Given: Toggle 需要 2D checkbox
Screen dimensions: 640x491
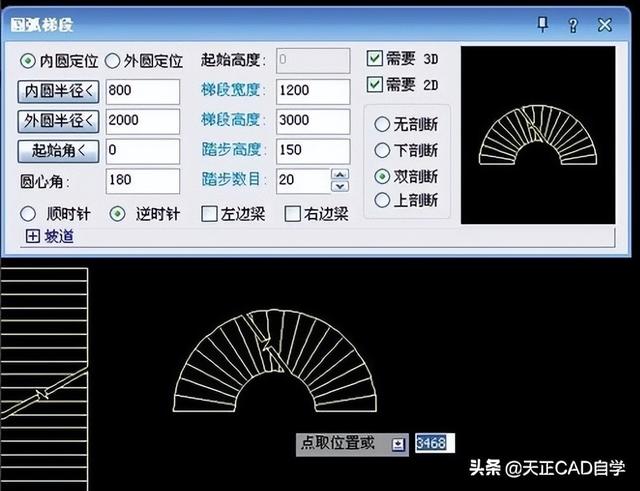Looking at the screenshot, I should click(375, 84).
